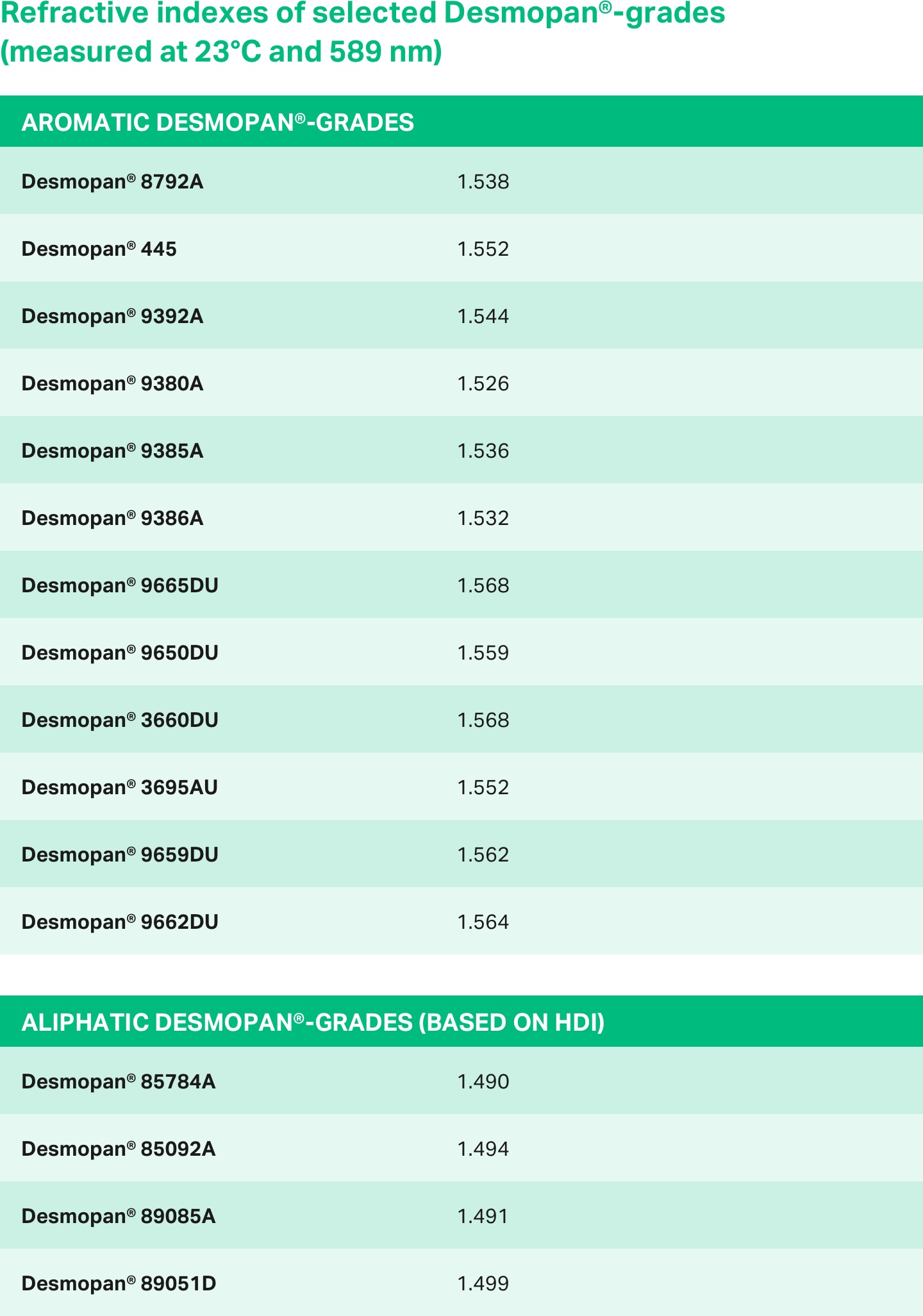Click the value 1.538 for Desmopan 8792A
The height and width of the screenshot is (1316, 923).
(x=483, y=182)
